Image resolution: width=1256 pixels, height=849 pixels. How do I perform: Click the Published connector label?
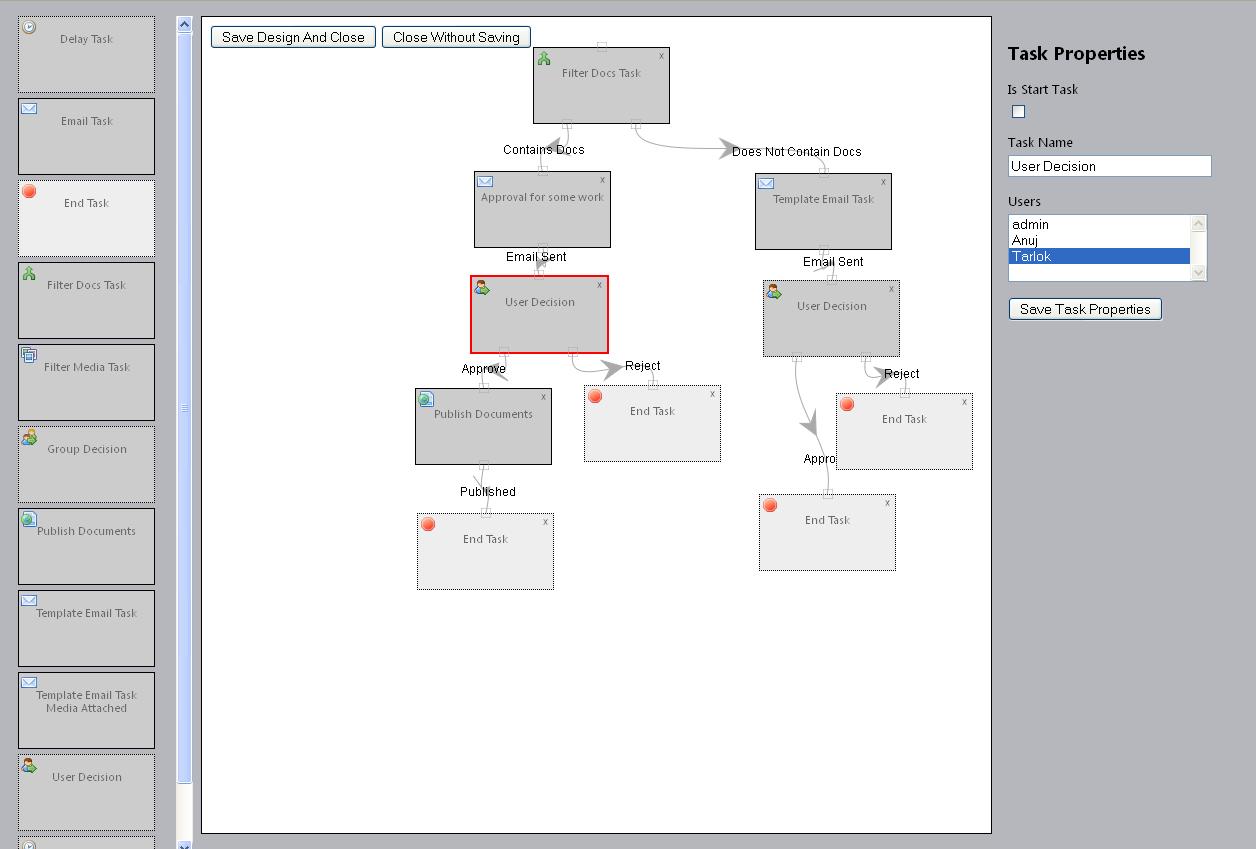click(x=488, y=492)
